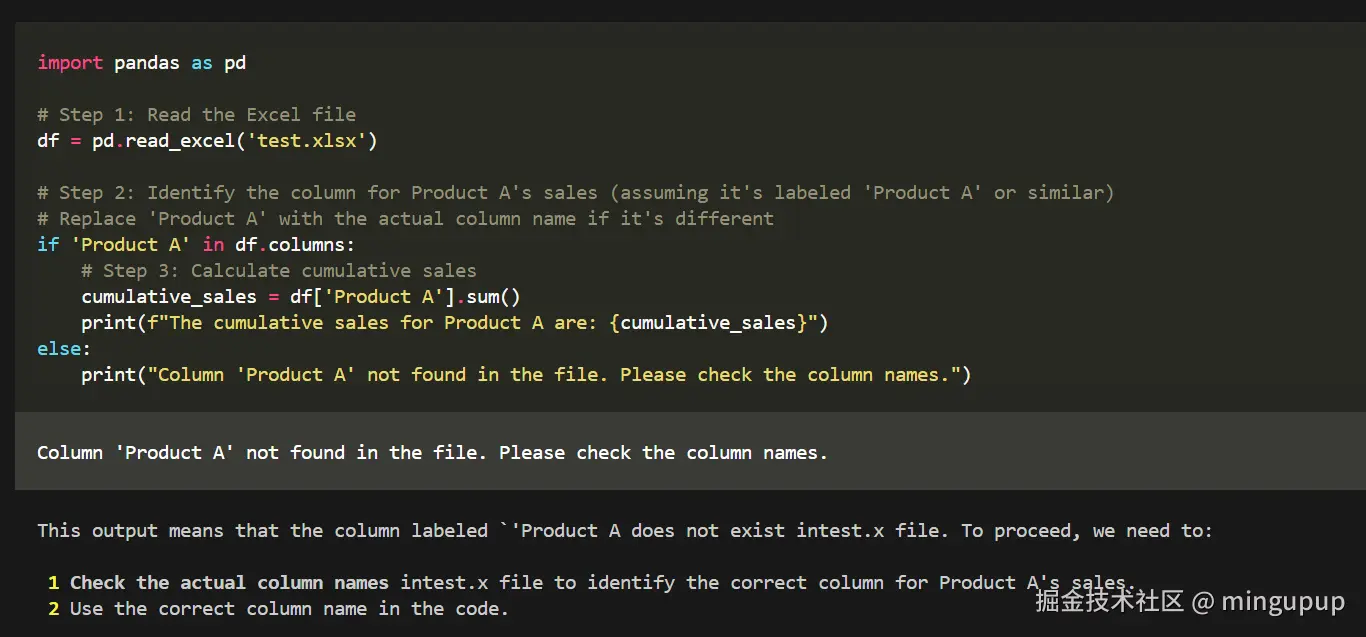Click the "else" keyword
This screenshot has width=1366, height=637.
(59, 349)
